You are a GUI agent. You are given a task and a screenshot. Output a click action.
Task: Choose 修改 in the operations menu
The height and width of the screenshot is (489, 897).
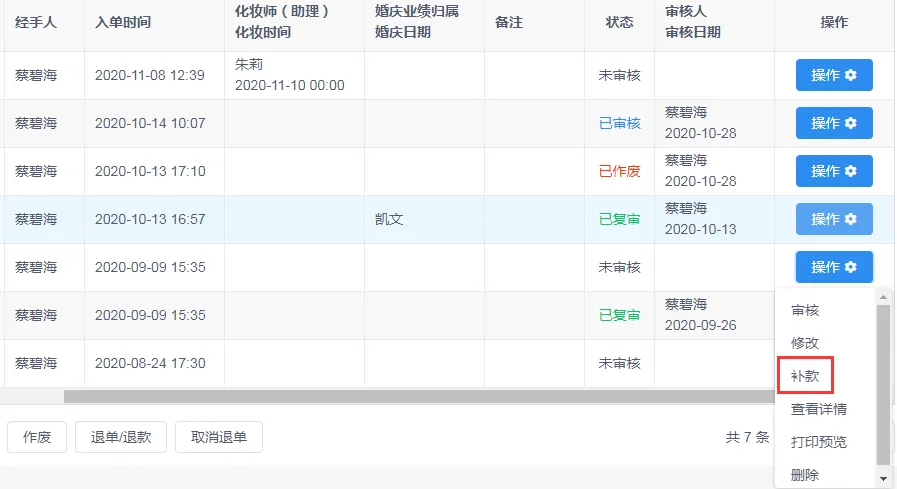point(805,343)
